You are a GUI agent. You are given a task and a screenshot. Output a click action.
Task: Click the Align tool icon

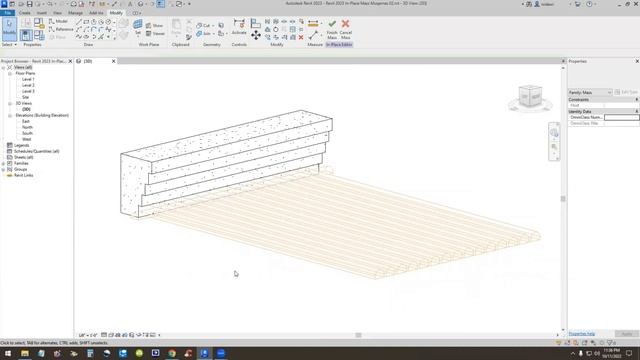click(256, 23)
